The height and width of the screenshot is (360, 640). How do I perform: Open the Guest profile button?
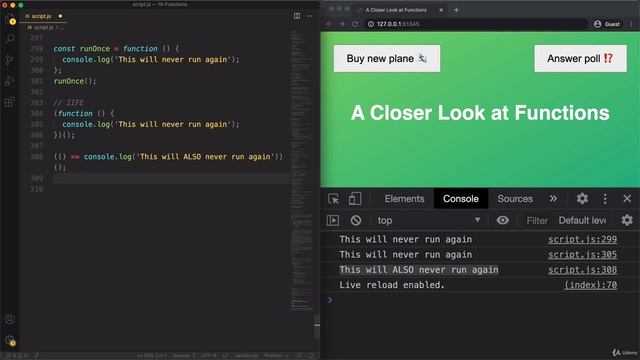pos(607,24)
